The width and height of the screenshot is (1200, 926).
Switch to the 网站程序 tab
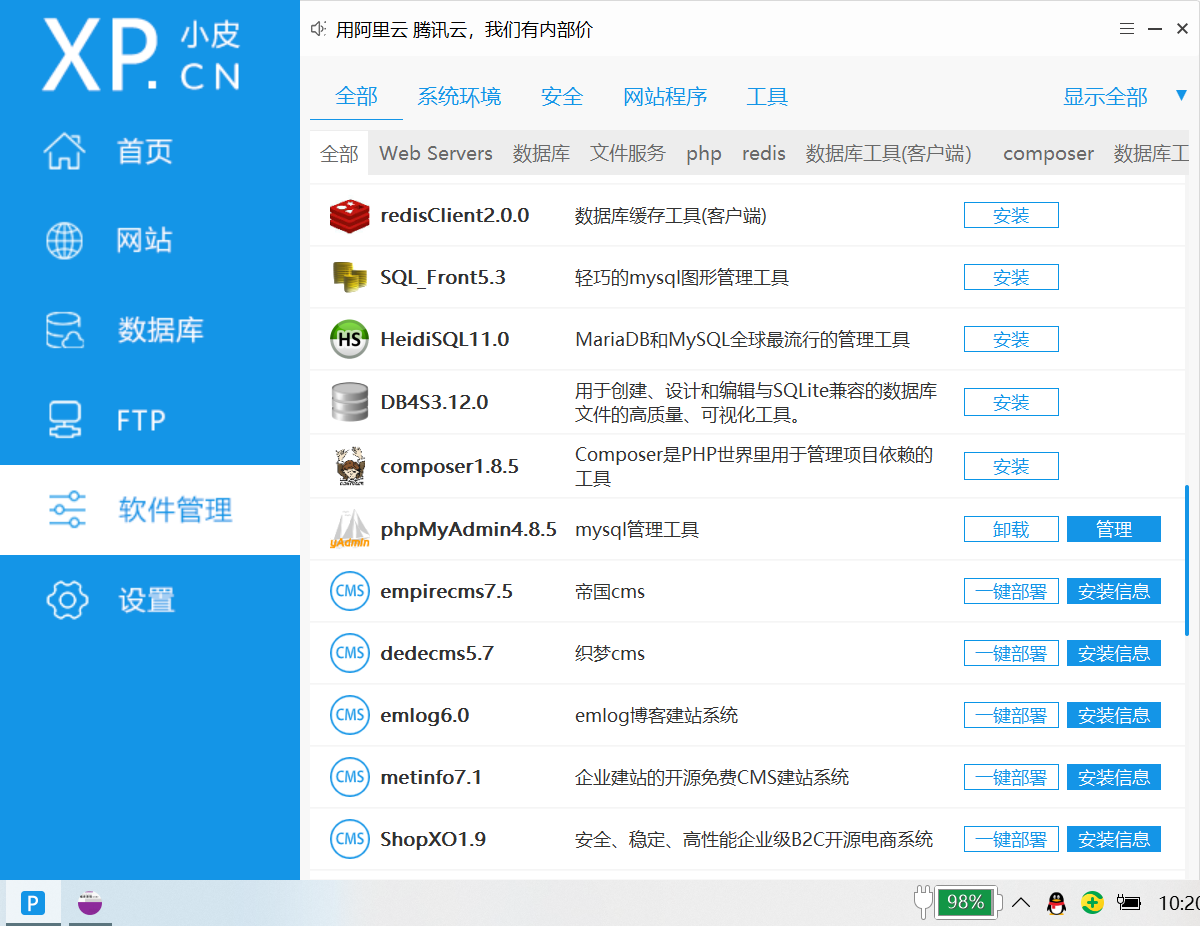click(665, 97)
